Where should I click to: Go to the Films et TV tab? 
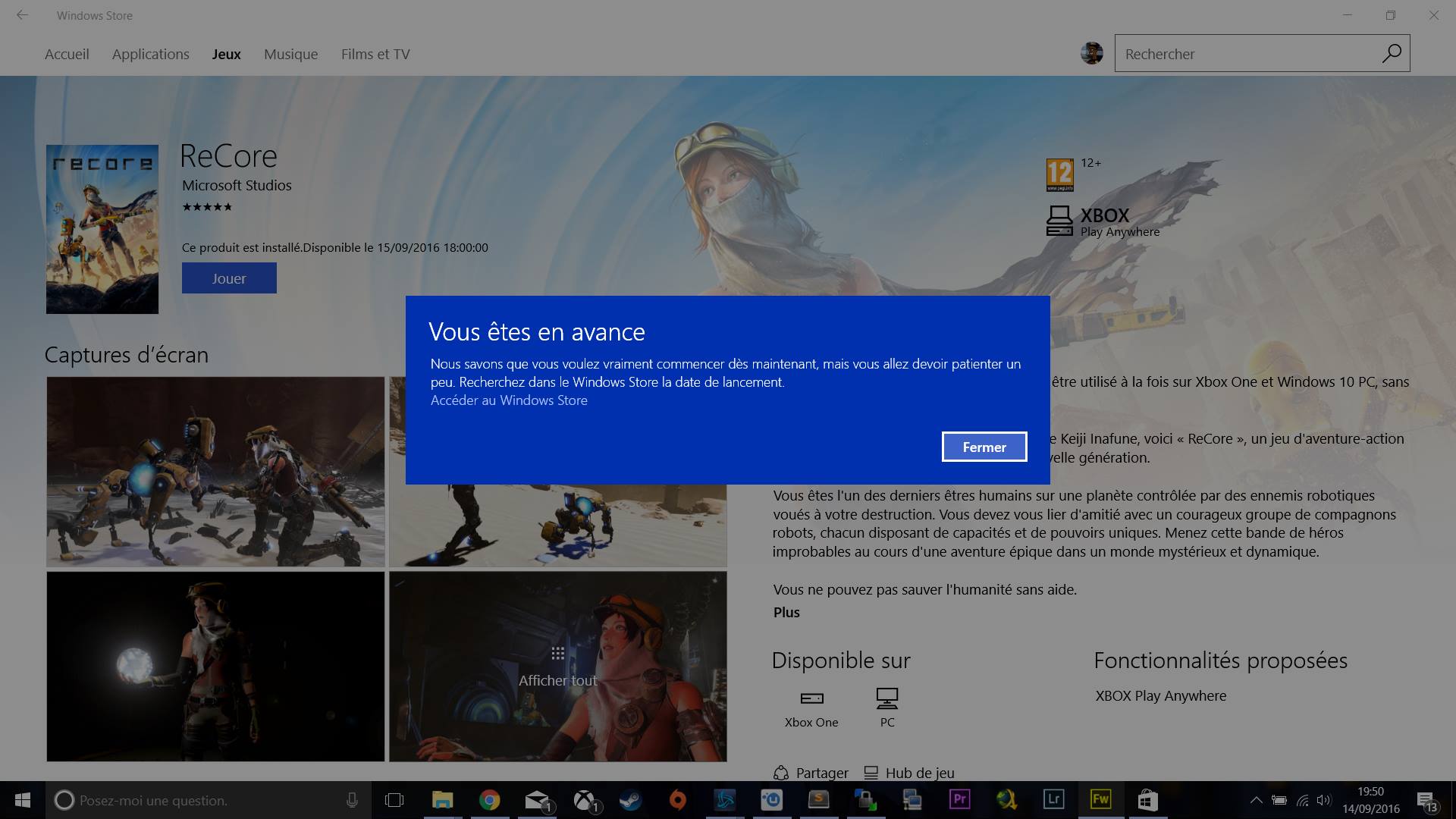(x=375, y=54)
